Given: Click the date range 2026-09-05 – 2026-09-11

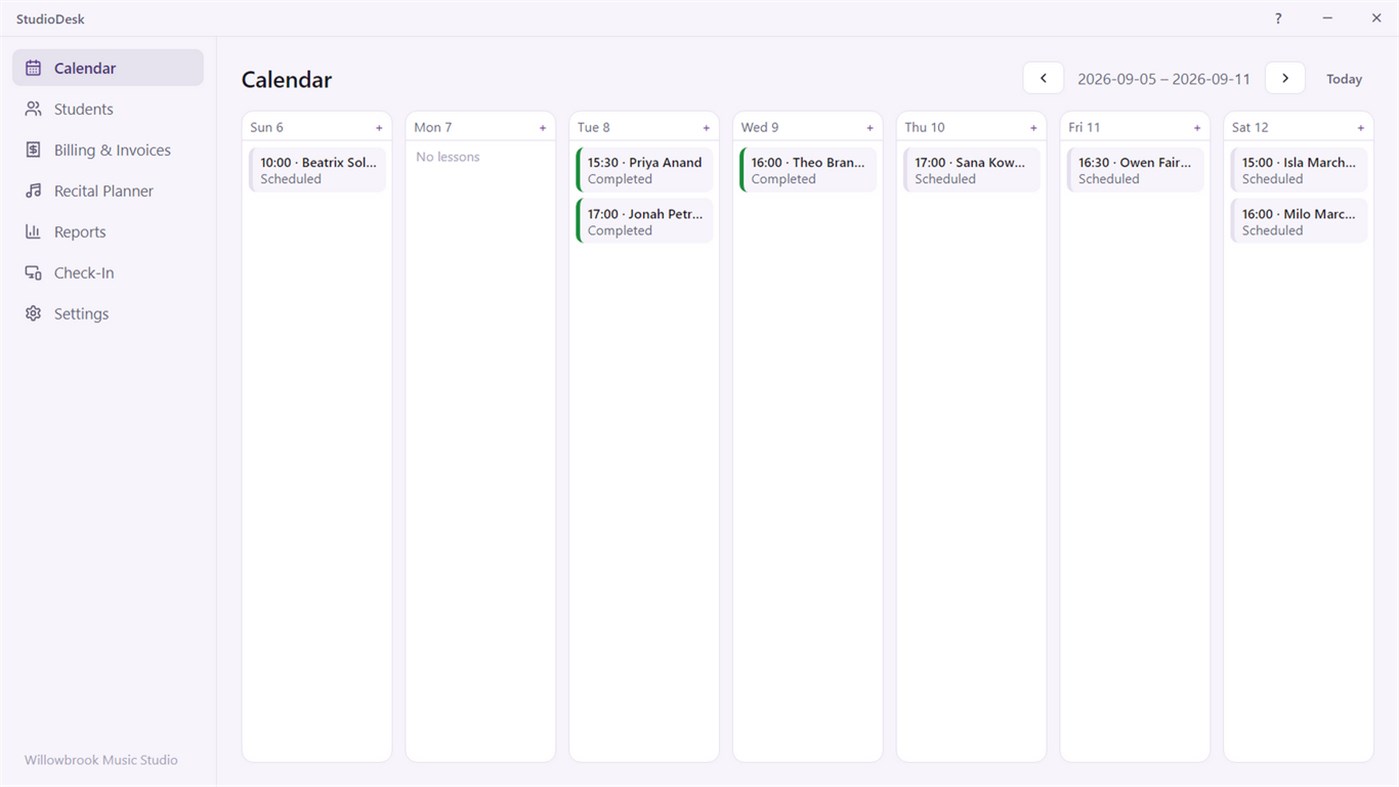Looking at the screenshot, I should (1164, 79).
